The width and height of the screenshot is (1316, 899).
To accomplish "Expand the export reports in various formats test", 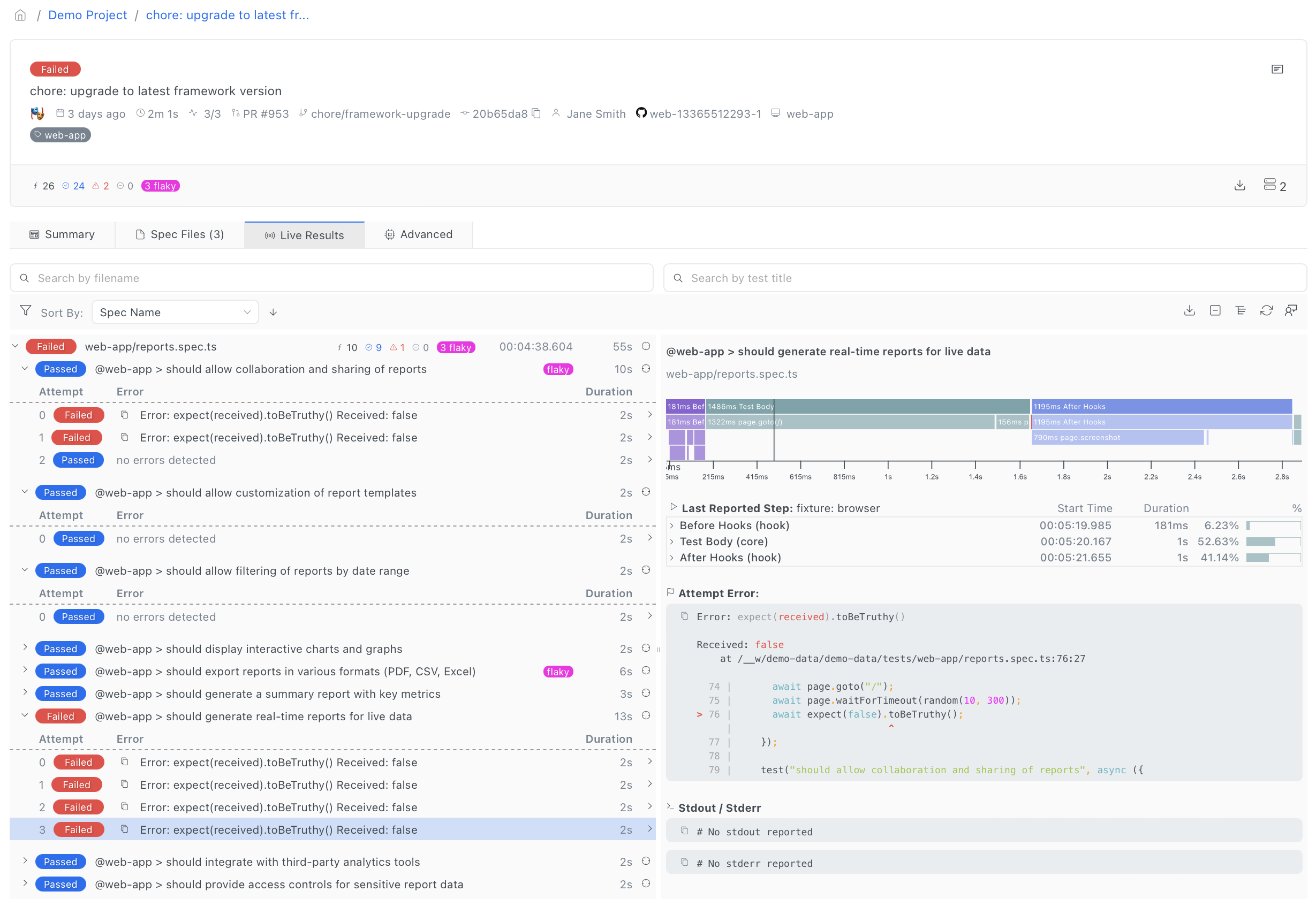I will (x=25, y=670).
